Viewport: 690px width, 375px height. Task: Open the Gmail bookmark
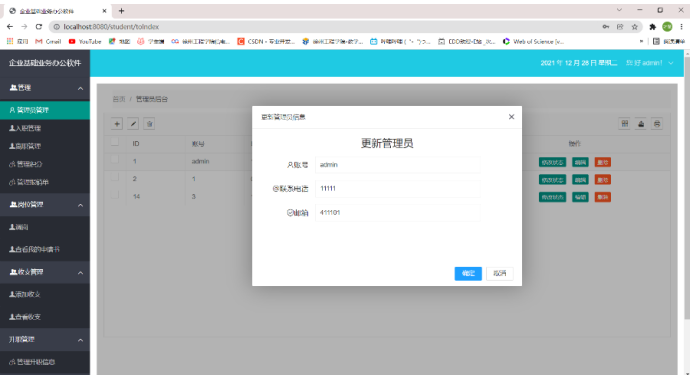click(48, 41)
